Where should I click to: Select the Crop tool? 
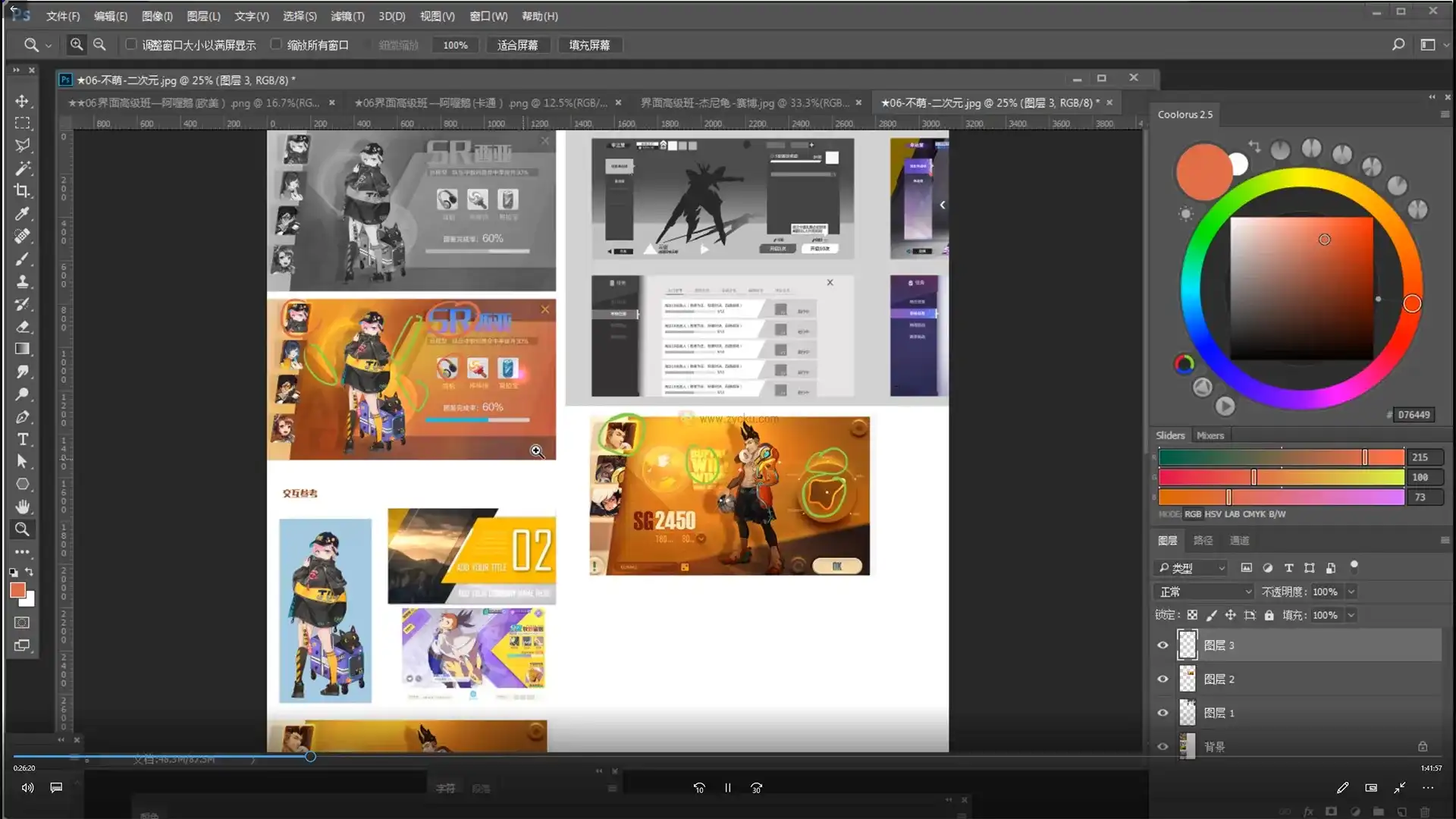pos(22,190)
